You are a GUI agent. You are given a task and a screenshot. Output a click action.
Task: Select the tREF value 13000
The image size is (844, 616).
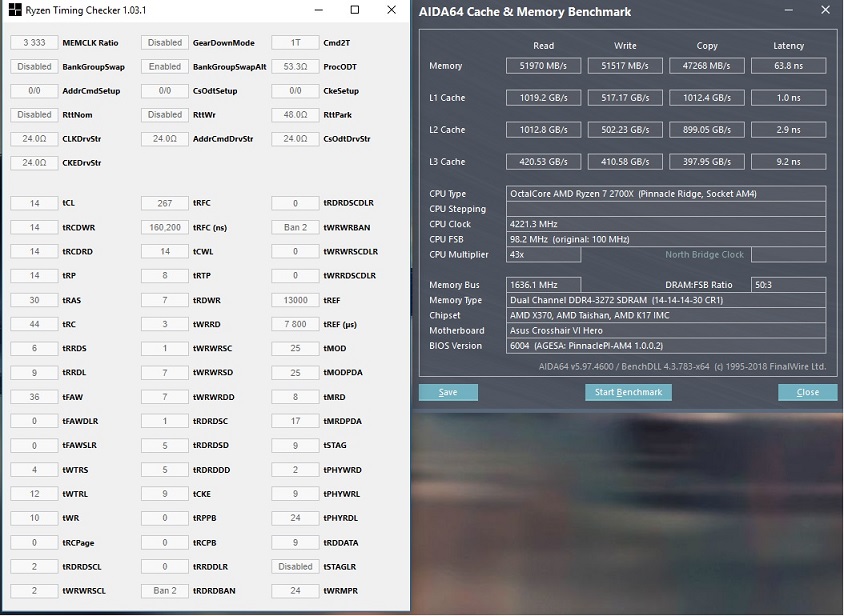pos(295,300)
